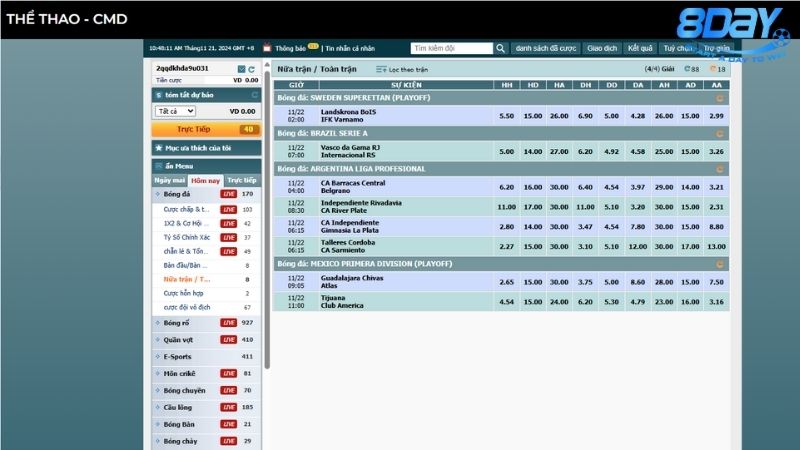
Task: Click the orange Trực Tiếp button
Action: (206, 130)
